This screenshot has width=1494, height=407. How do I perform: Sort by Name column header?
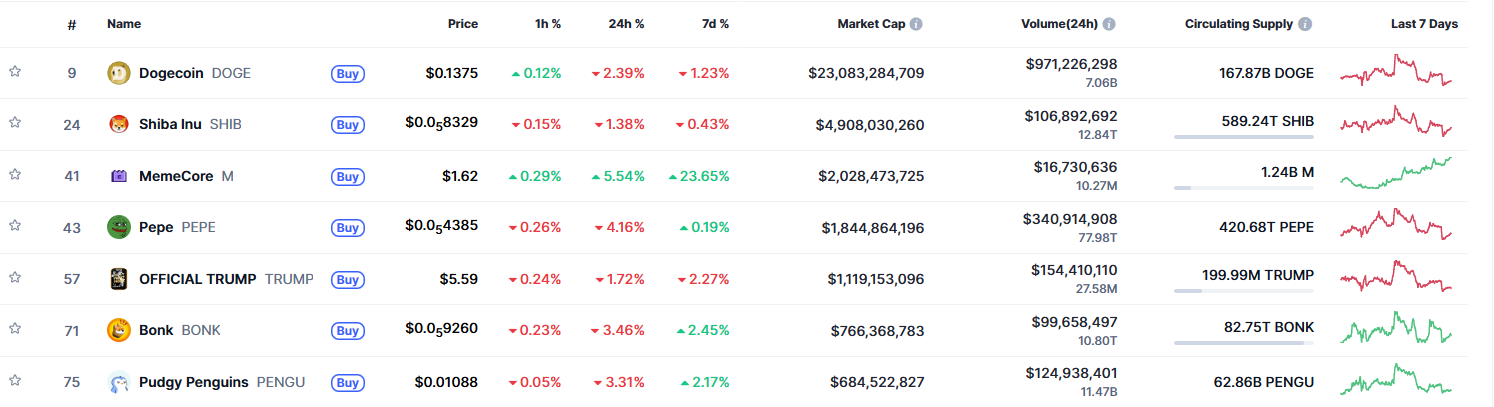pyautogui.click(x=124, y=24)
